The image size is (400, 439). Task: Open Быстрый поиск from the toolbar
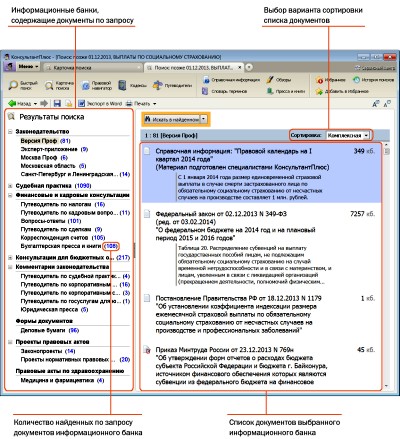point(23,85)
